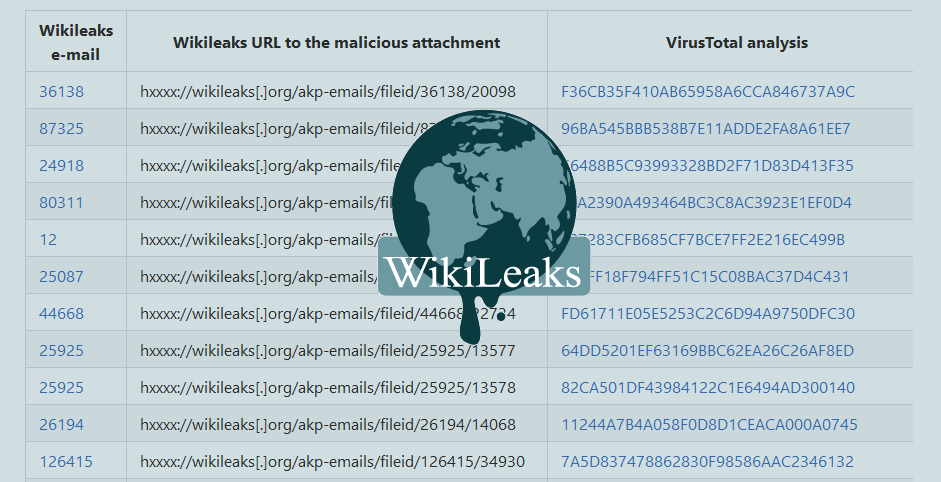Click the "VirusTotal analysis" column header
This screenshot has height=482, width=941.
point(737,43)
